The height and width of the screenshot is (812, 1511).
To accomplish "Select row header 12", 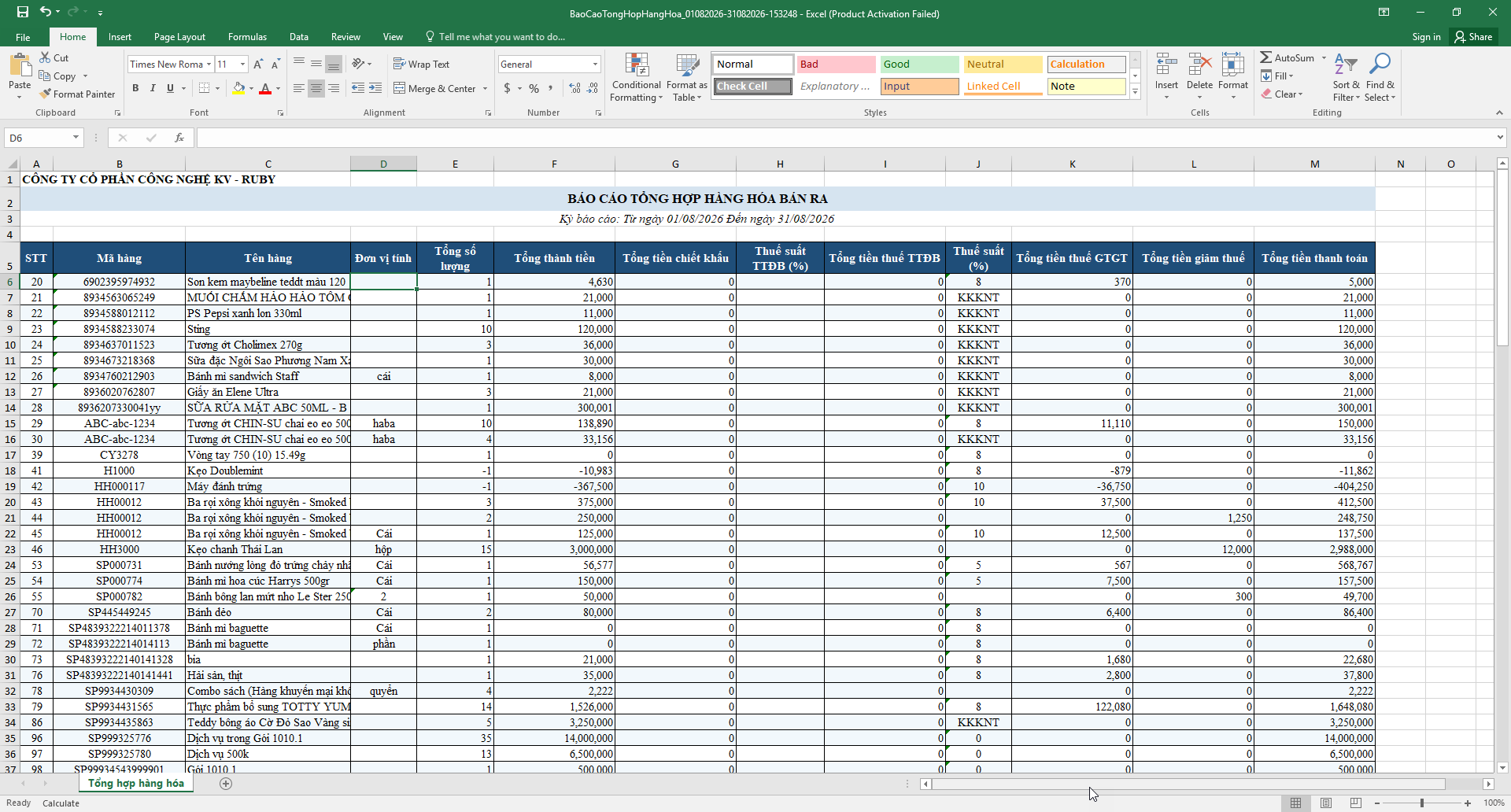I will 10,376.
